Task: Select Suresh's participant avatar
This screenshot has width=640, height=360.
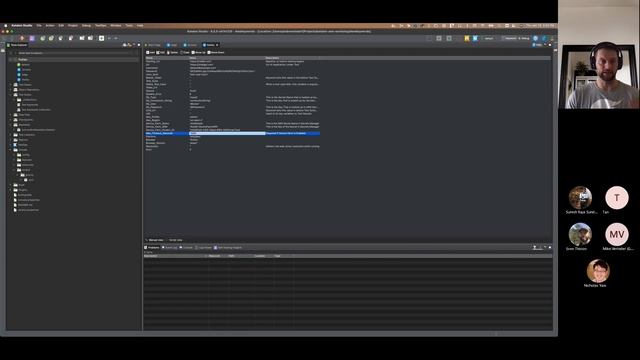Action: coord(580,198)
